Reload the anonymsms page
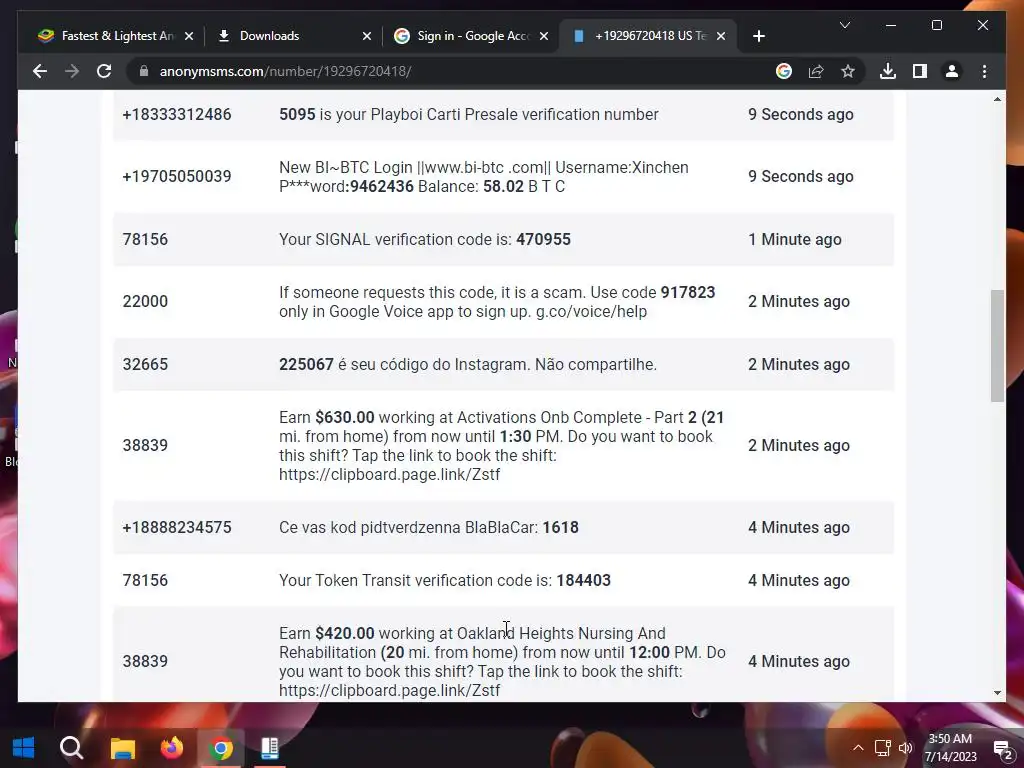This screenshot has height=768, width=1024. (x=104, y=71)
